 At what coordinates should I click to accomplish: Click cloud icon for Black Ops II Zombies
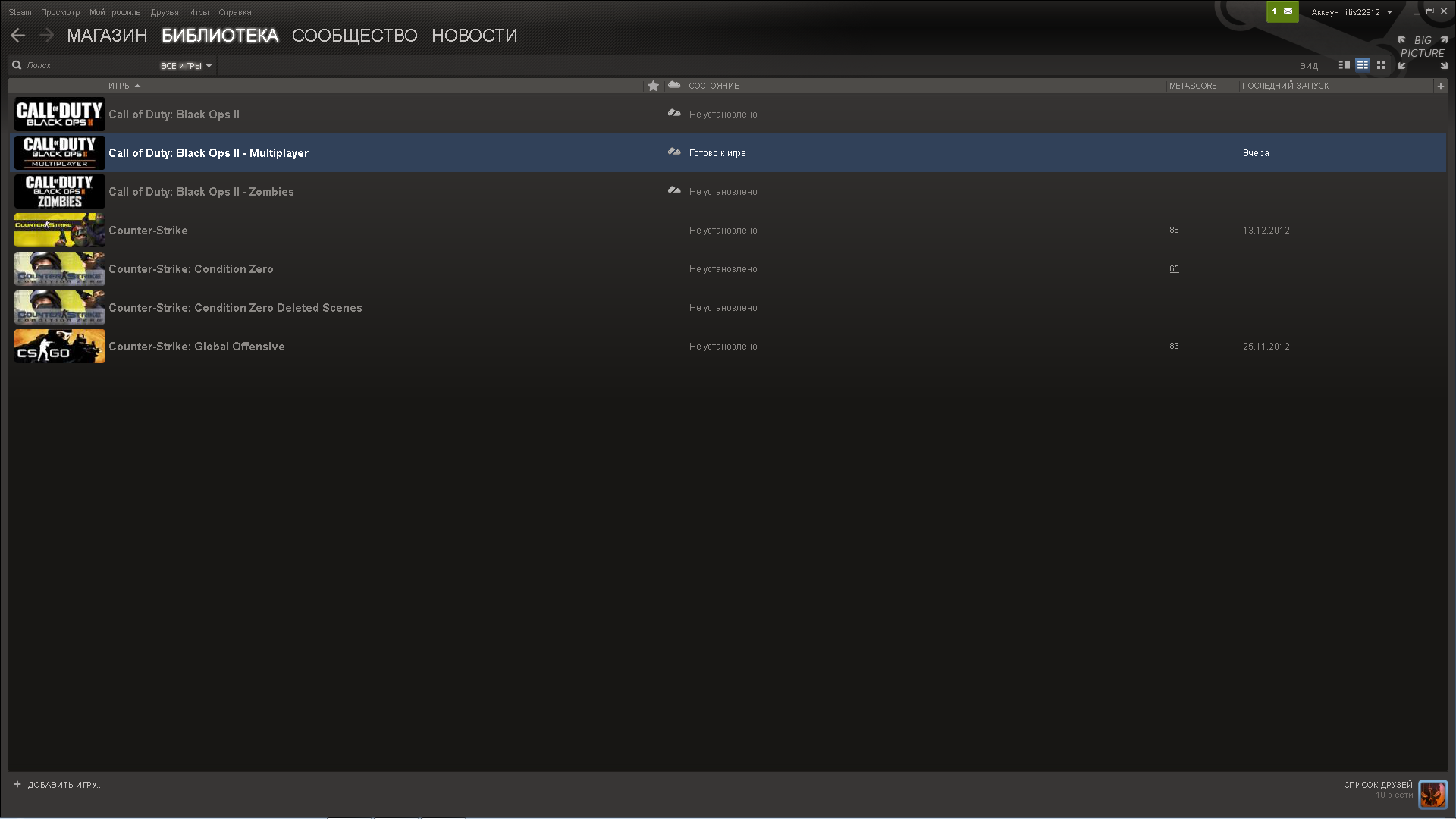pyautogui.click(x=674, y=191)
